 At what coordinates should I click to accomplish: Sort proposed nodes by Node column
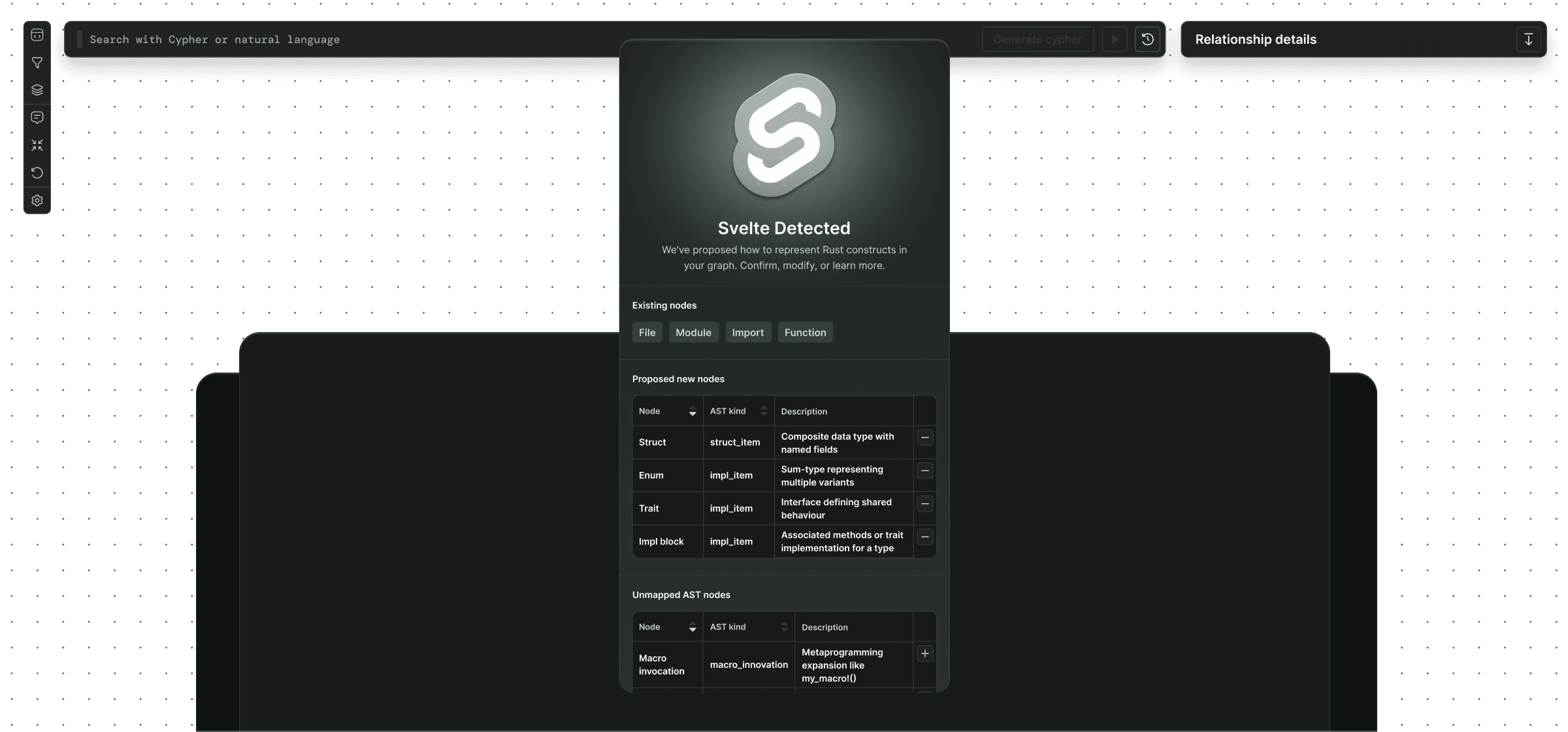click(692, 411)
